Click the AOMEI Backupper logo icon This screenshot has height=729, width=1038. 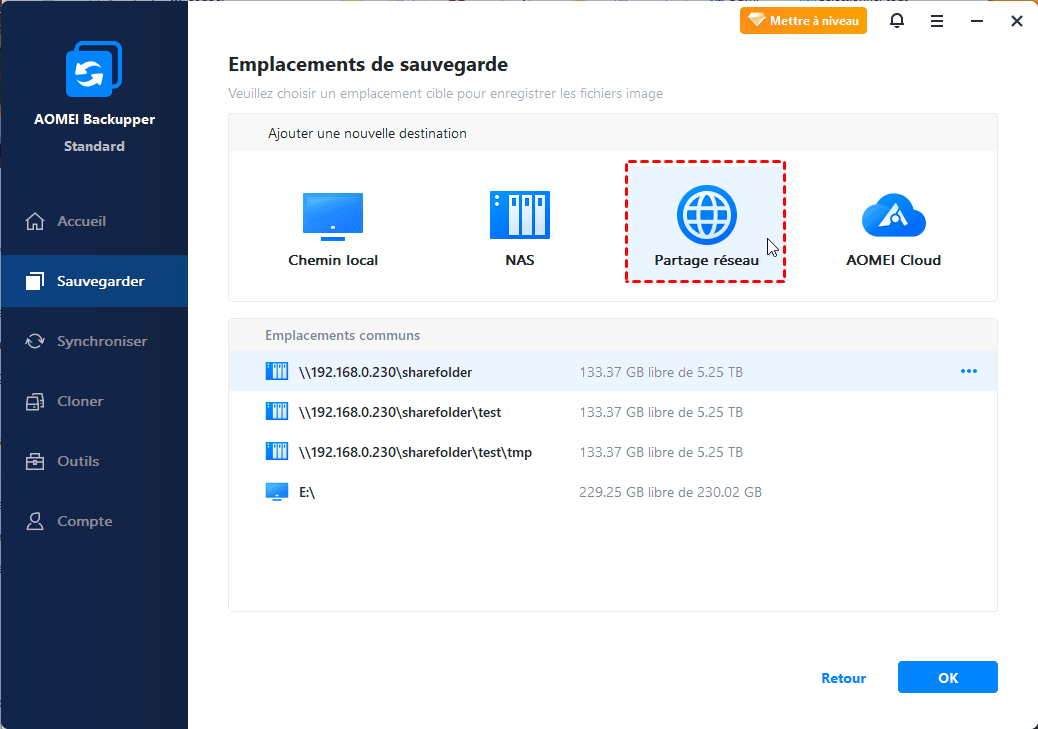tap(94, 69)
